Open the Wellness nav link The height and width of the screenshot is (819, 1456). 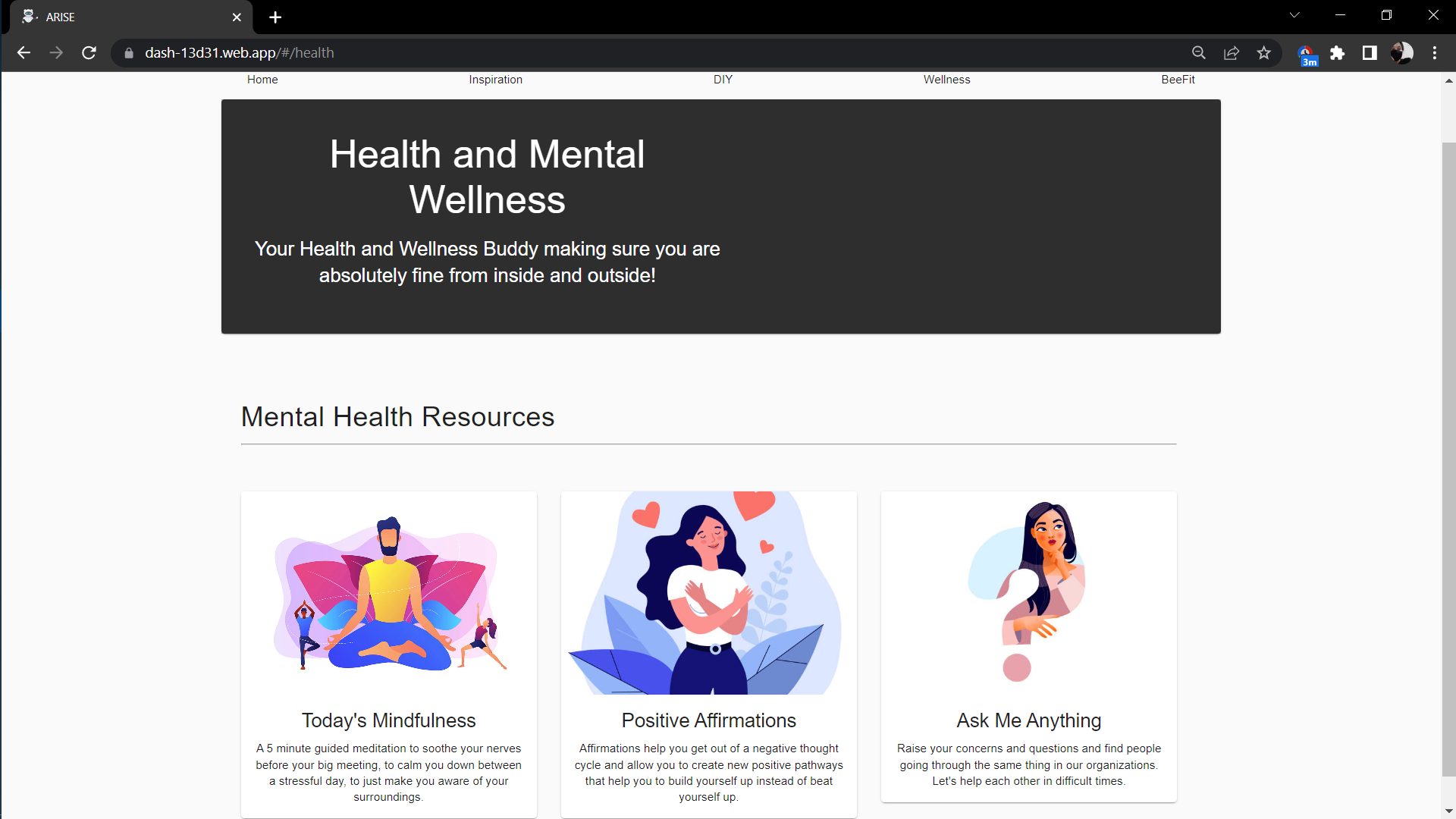pos(946,80)
